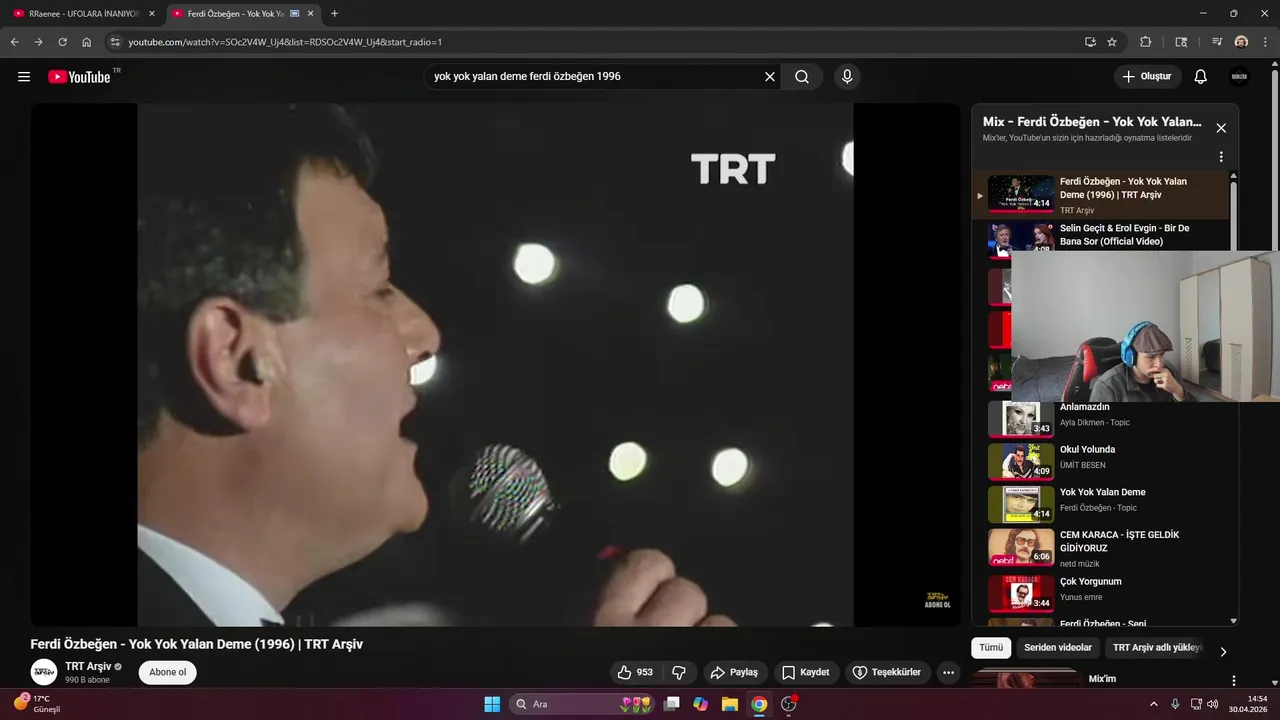Open the YouTube account avatar menu

[1240, 77]
